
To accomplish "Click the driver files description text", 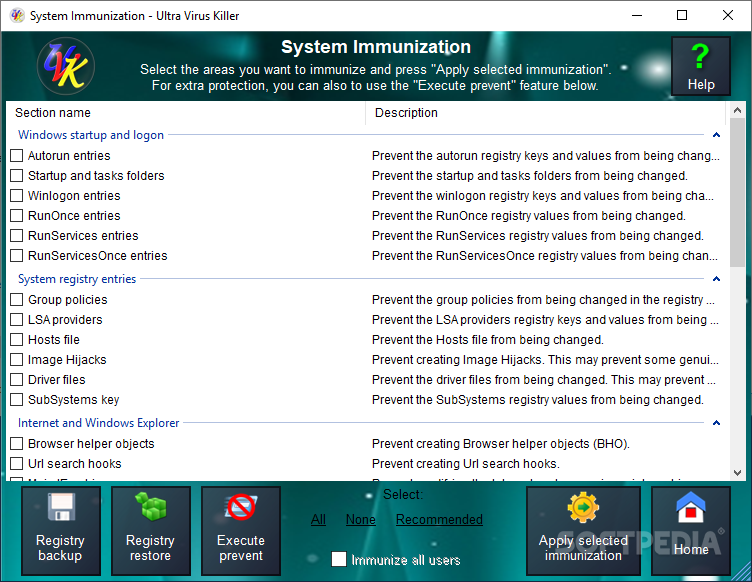I will pyautogui.click(x=544, y=380).
